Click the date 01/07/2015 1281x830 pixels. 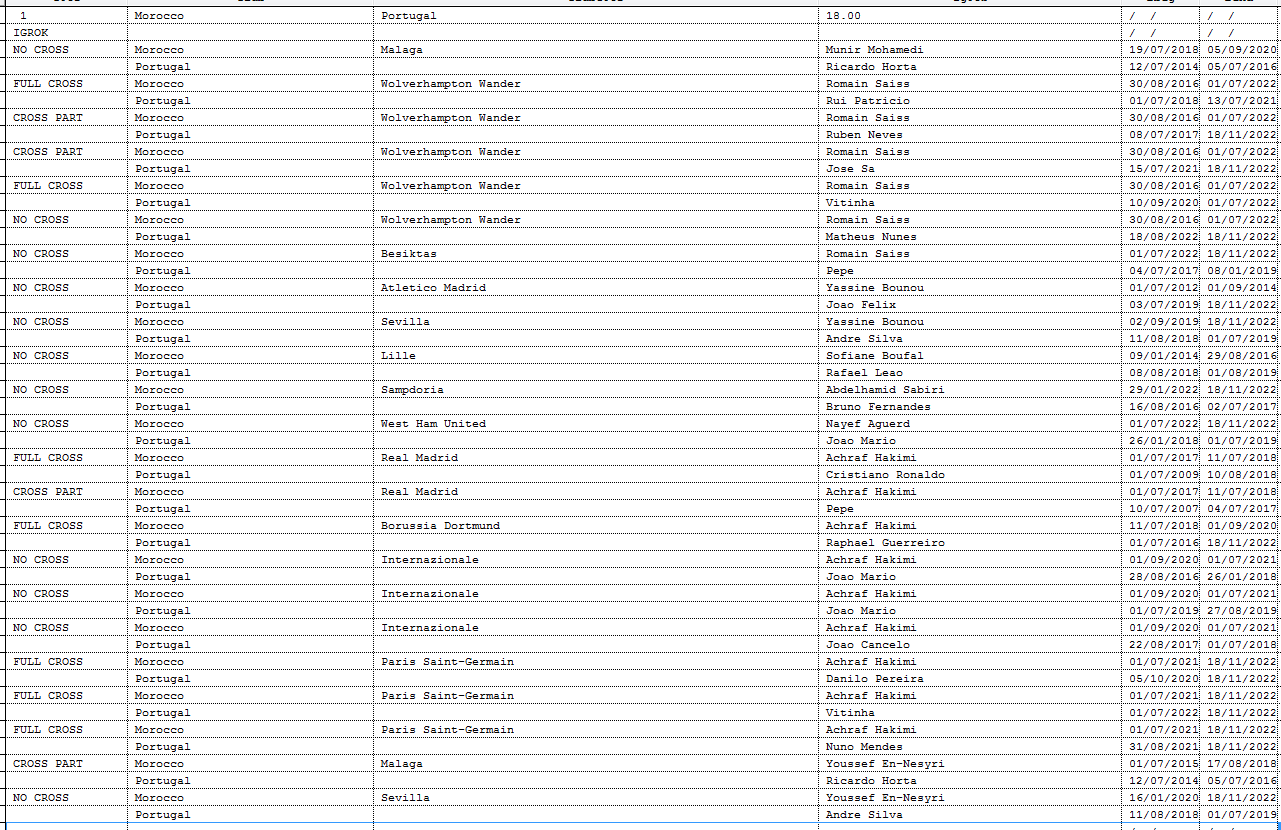coord(1163,764)
